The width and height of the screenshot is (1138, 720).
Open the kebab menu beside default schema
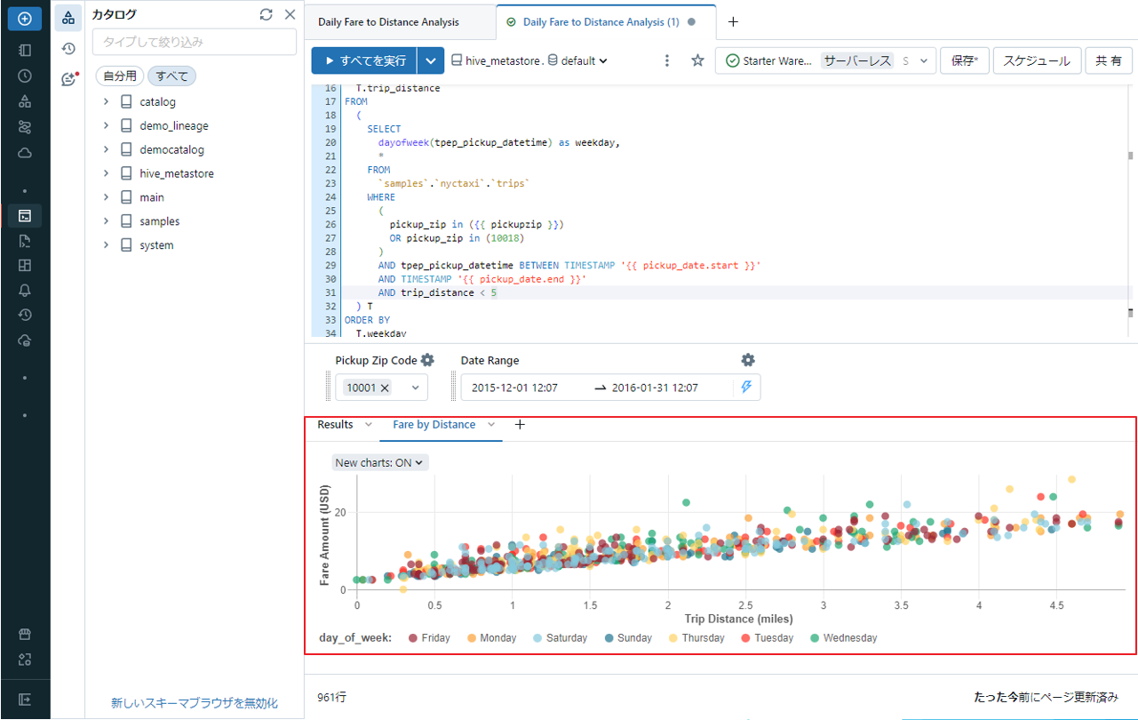pos(667,61)
